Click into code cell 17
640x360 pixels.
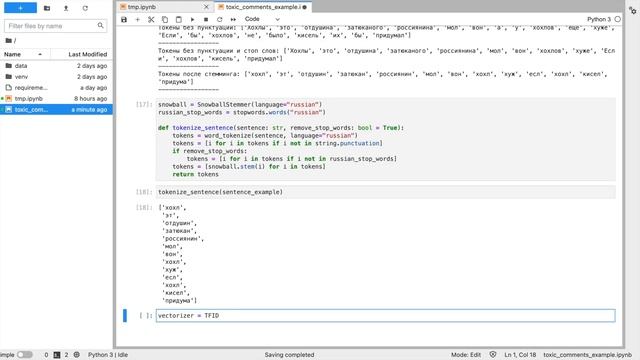pyautogui.click(x=385, y=139)
